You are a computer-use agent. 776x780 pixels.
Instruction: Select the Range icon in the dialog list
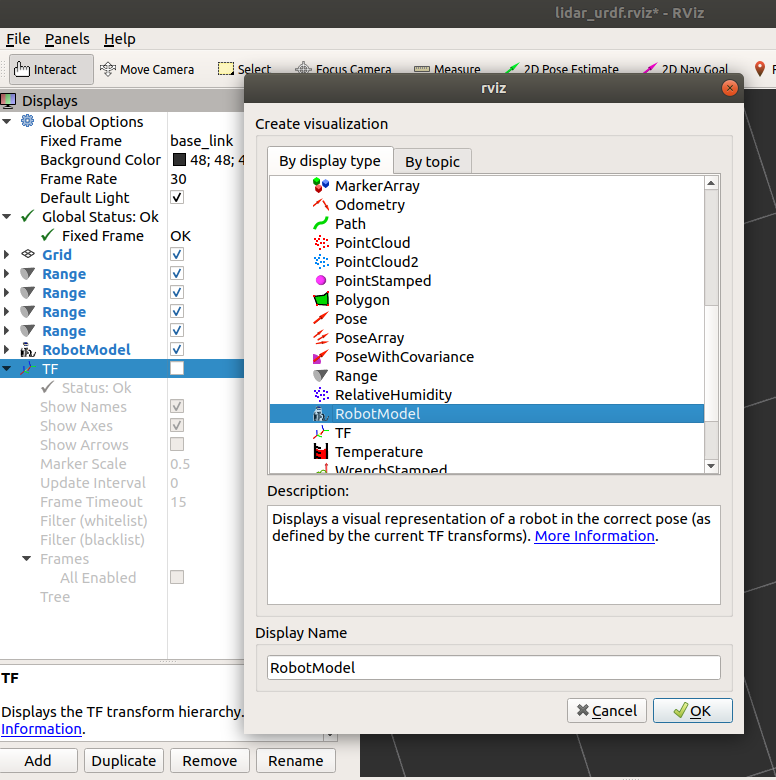321,376
